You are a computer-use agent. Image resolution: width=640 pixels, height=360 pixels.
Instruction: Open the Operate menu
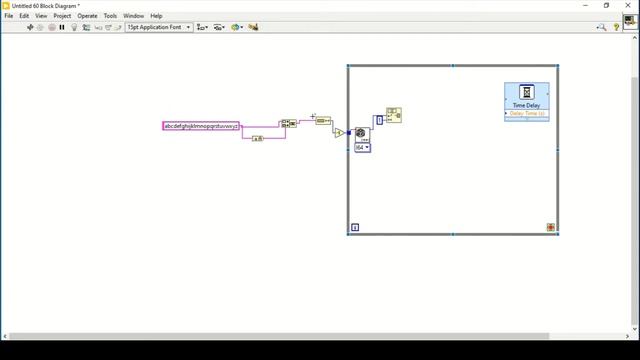click(x=87, y=16)
